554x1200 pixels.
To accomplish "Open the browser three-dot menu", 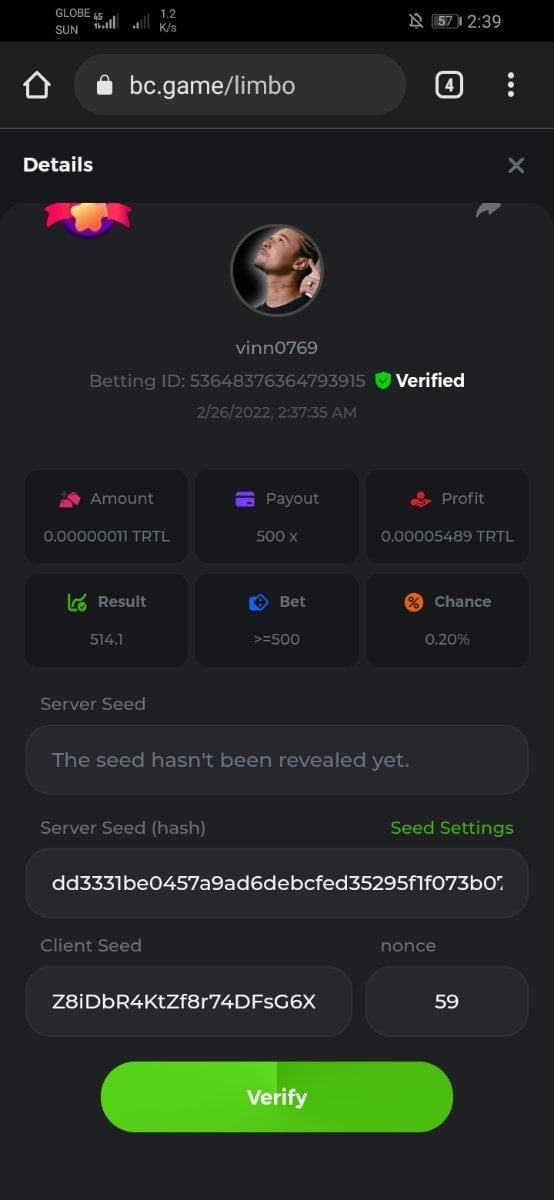I will pos(511,85).
